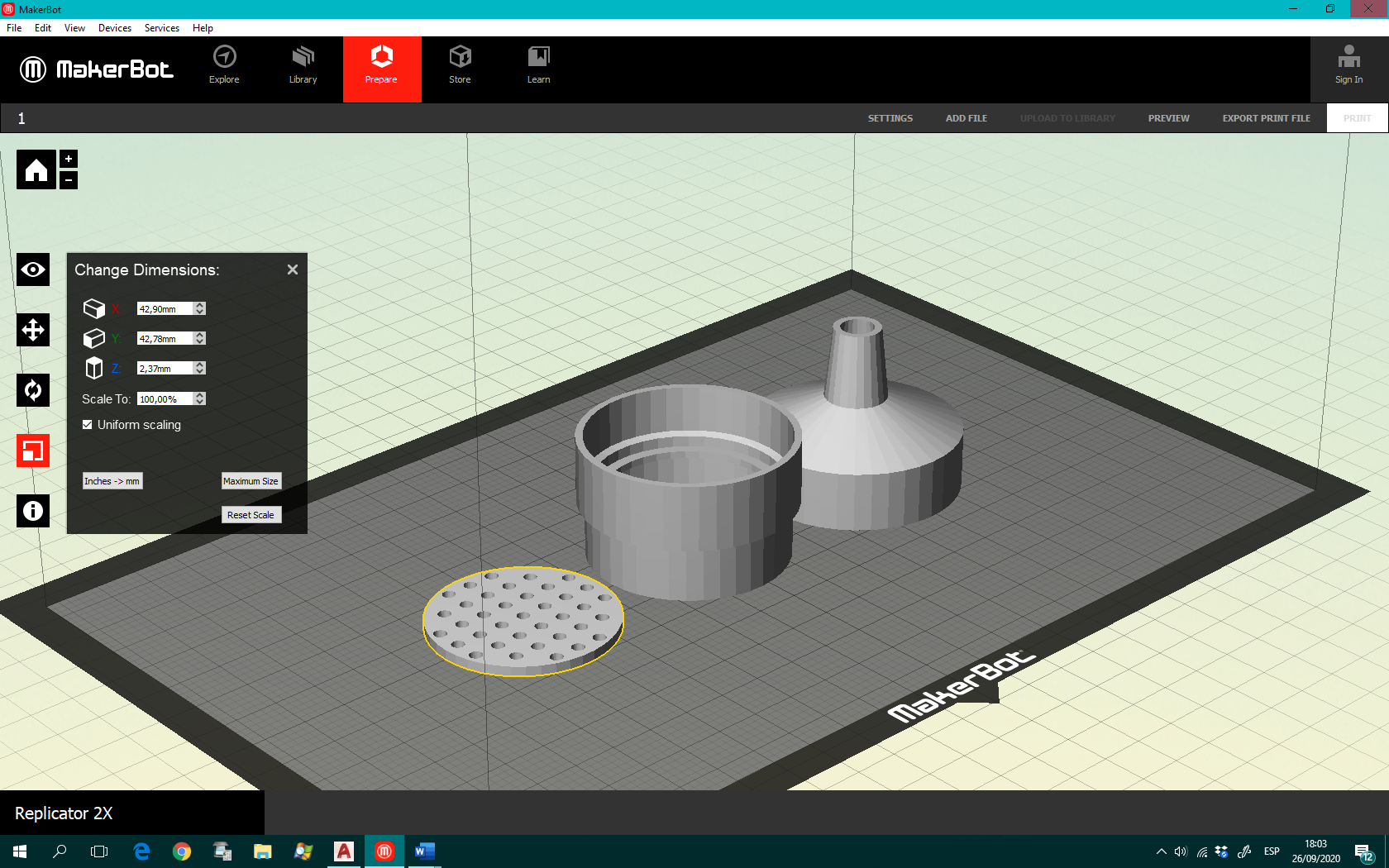The height and width of the screenshot is (868, 1389).
Task: Click the home view icon
Action: tap(36, 169)
